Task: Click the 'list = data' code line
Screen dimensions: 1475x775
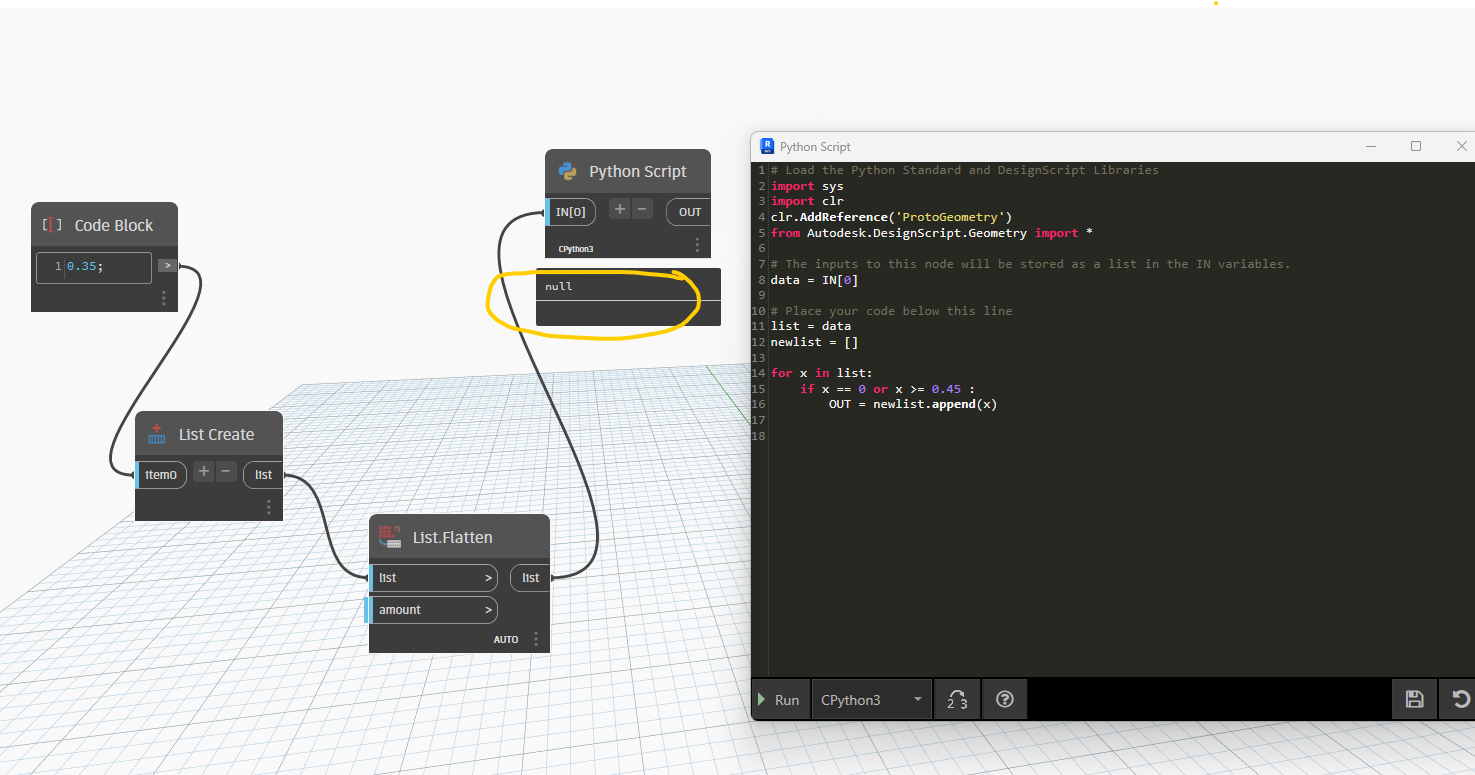Action: [811, 326]
